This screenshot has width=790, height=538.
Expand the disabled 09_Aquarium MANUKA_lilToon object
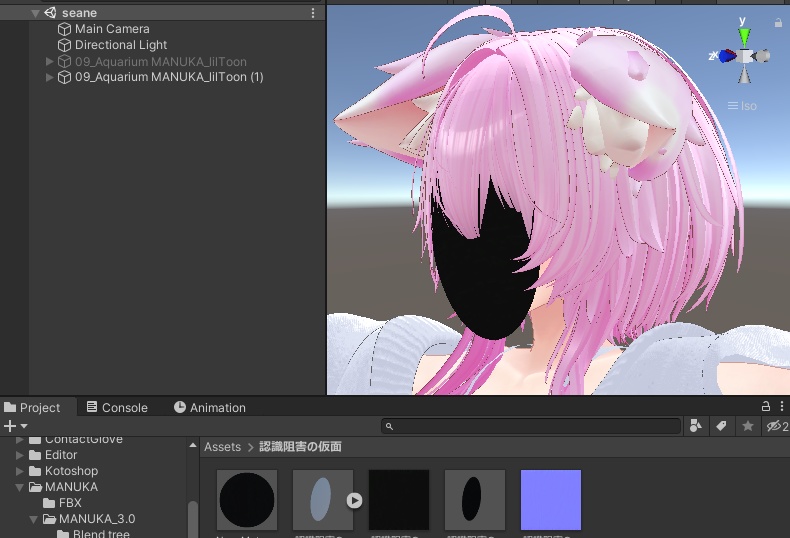click(x=49, y=61)
